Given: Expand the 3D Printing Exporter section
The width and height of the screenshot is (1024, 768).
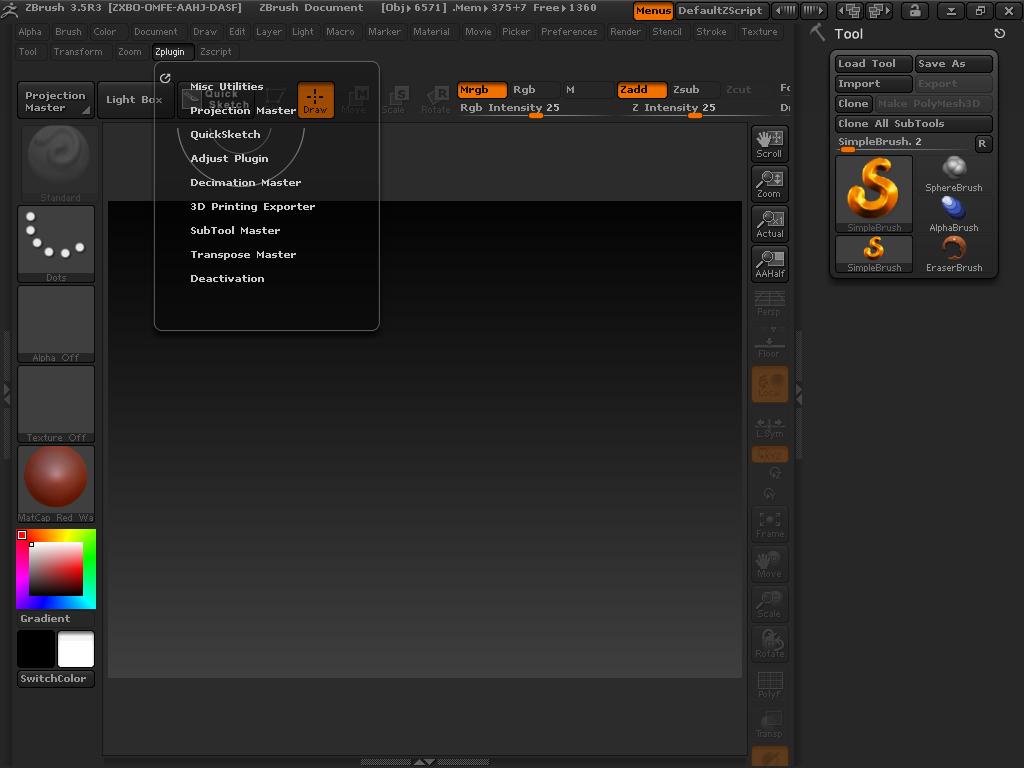Looking at the screenshot, I should (252, 206).
